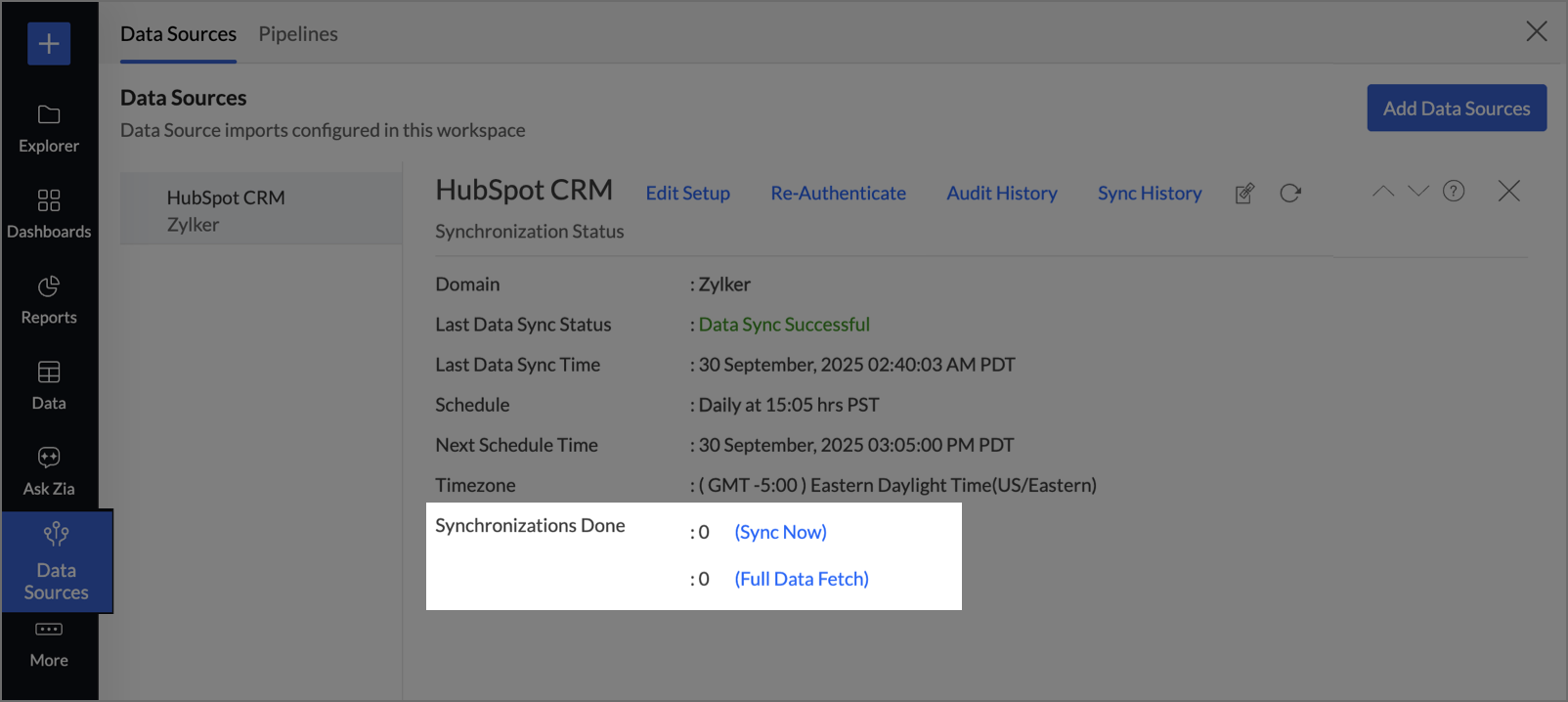The height and width of the screenshot is (702, 1568).
Task: Open the Edit Setup link
Action: 687,194
